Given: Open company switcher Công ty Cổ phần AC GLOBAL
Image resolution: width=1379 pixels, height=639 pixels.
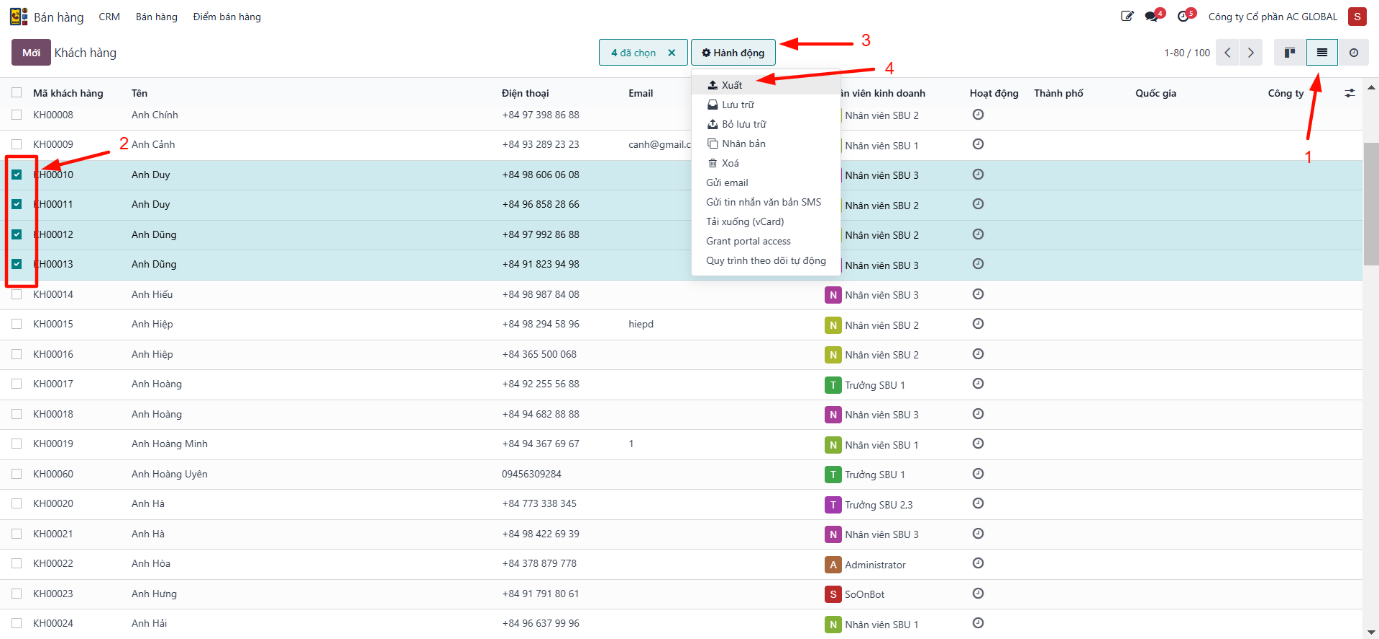Looking at the screenshot, I should coord(1272,17).
